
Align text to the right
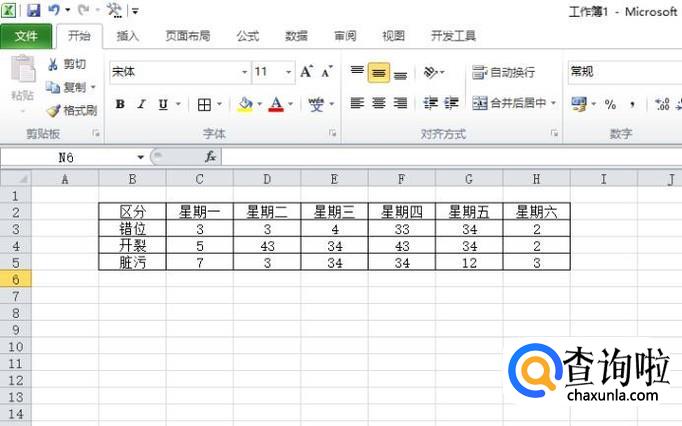click(x=400, y=103)
